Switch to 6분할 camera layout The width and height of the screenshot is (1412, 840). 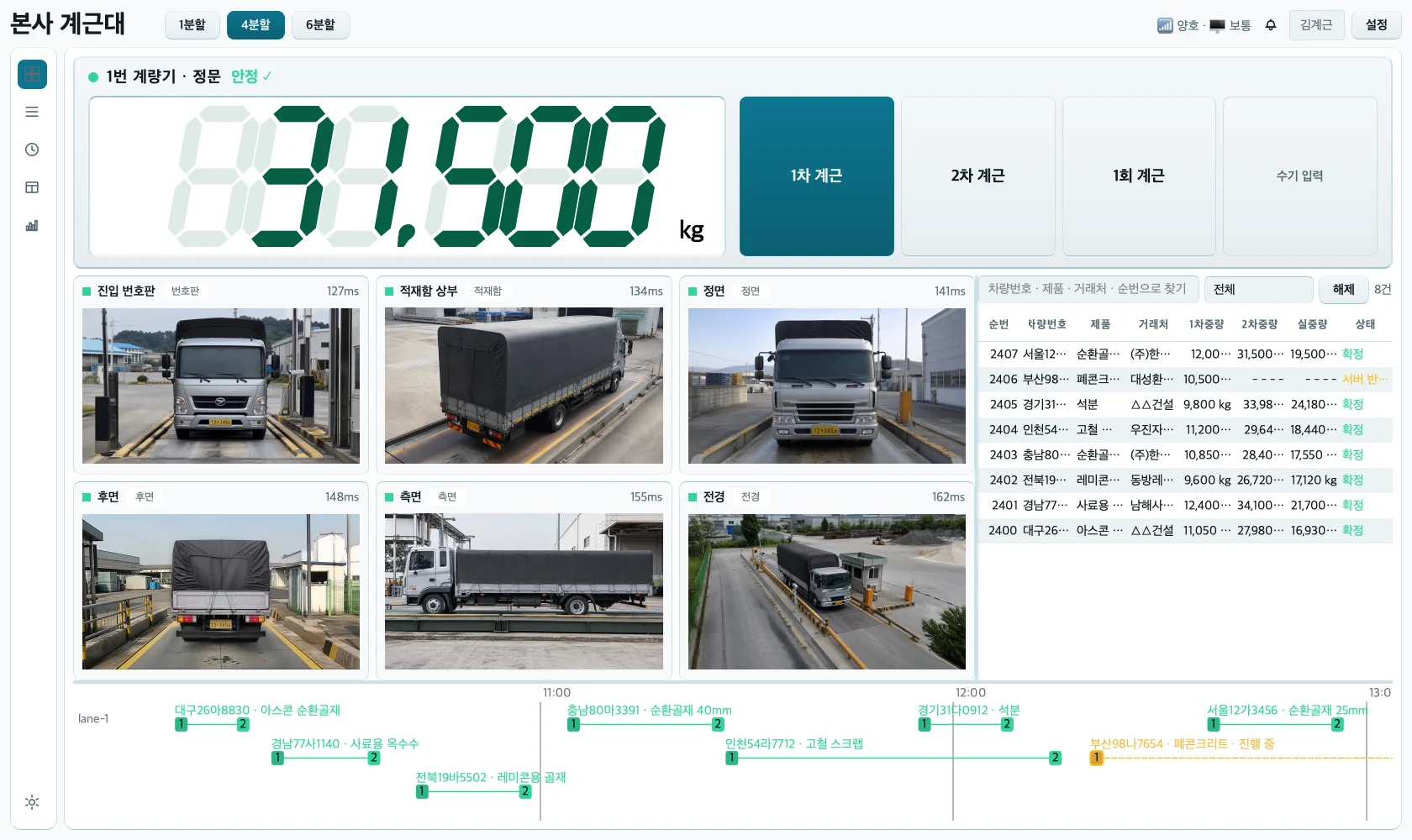coord(320,25)
